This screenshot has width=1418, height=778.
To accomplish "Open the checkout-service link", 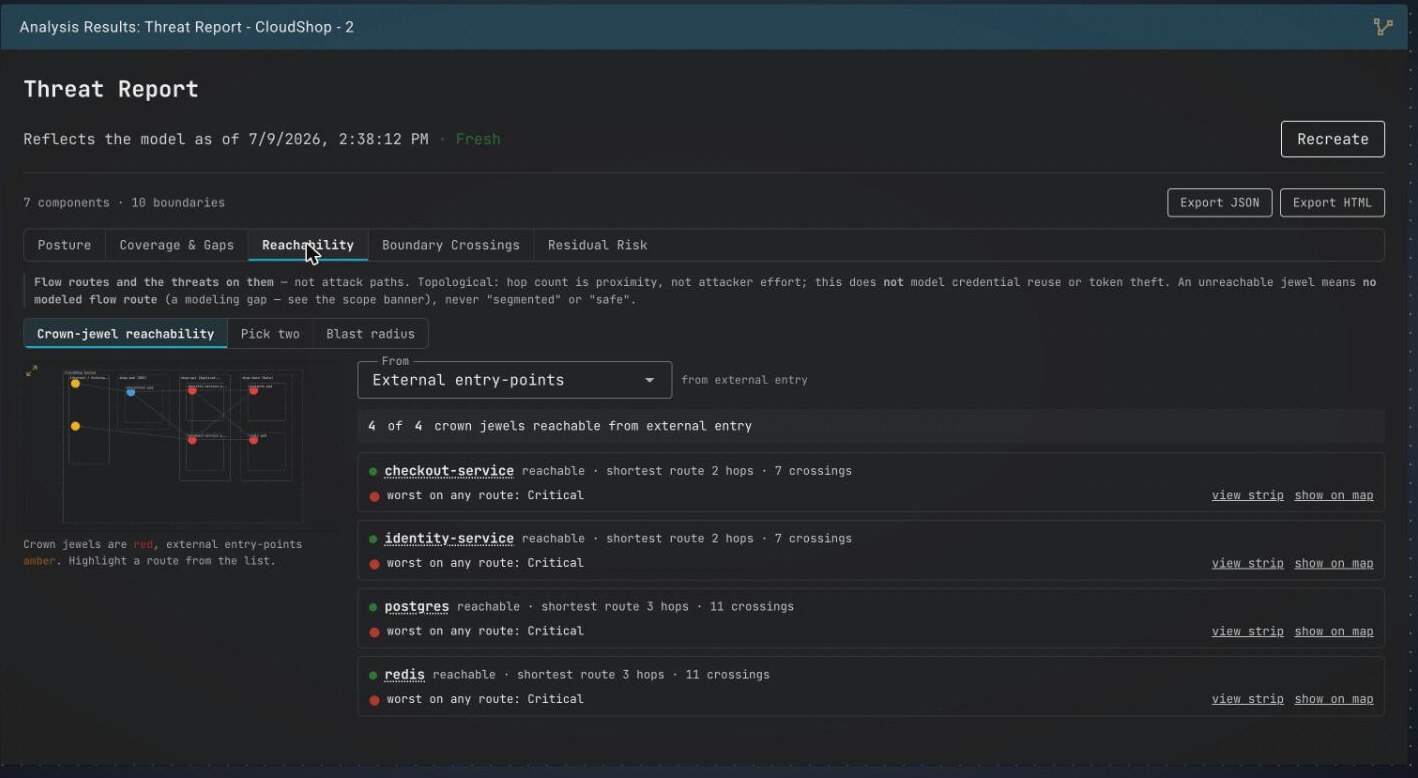I will coord(449,471).
